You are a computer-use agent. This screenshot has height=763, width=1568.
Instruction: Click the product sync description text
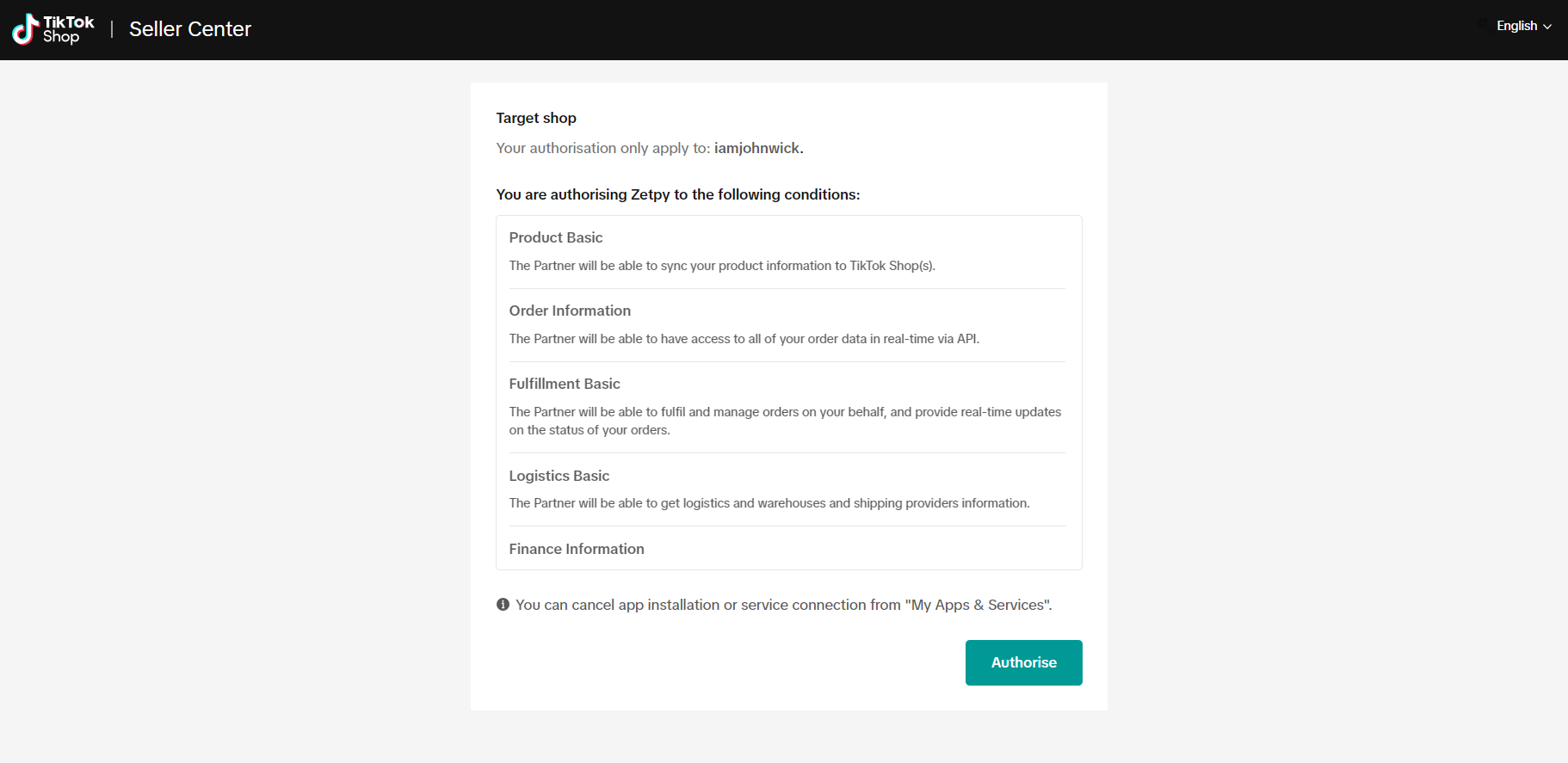coord(721,266)
